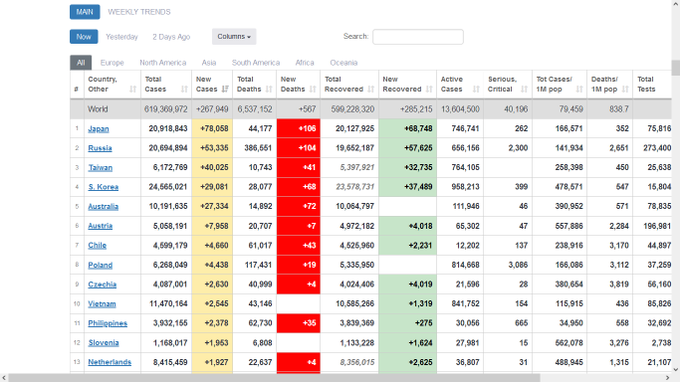The height and width of the screenshot is (382, 680).
Task: Sort table by Total Deaths arrows
Action: point(269,89)
